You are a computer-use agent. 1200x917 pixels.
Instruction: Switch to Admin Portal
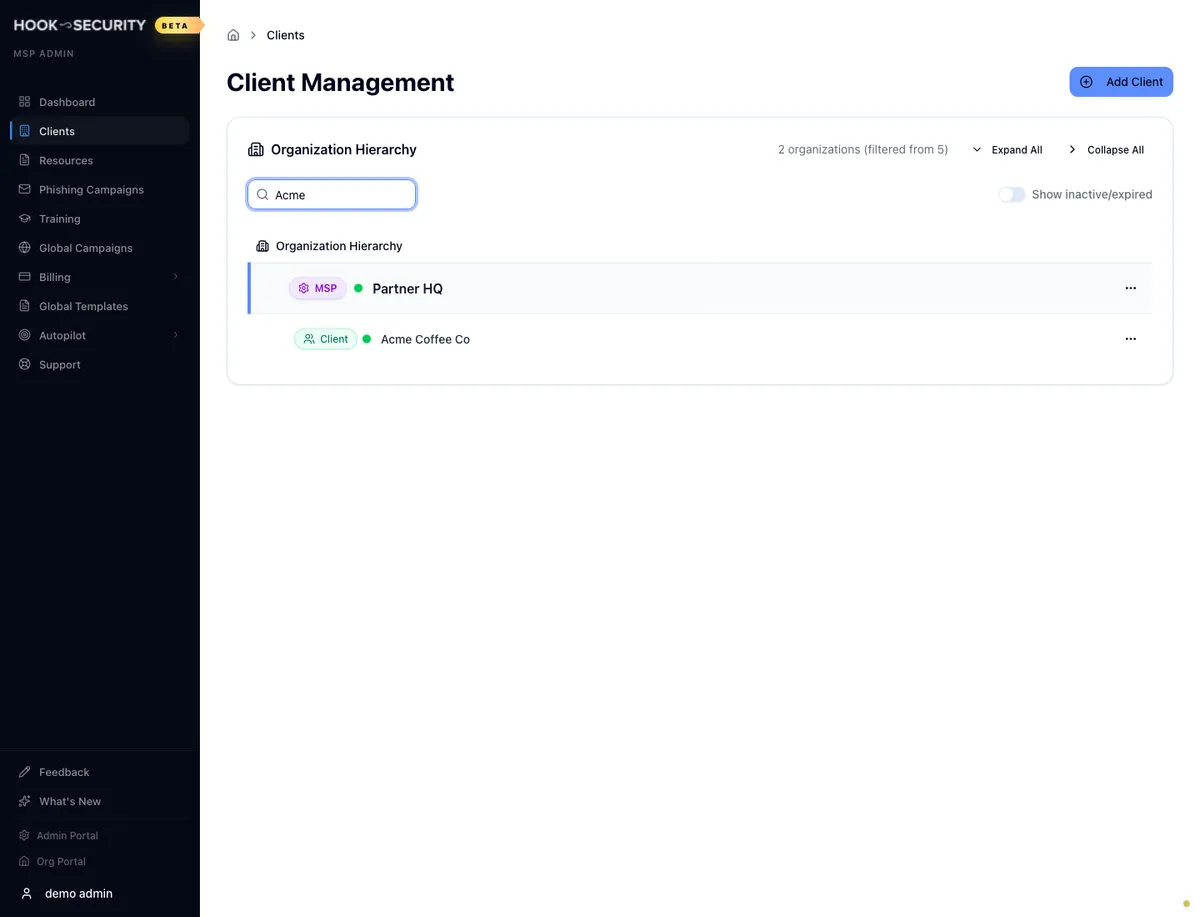pos(100,835)
